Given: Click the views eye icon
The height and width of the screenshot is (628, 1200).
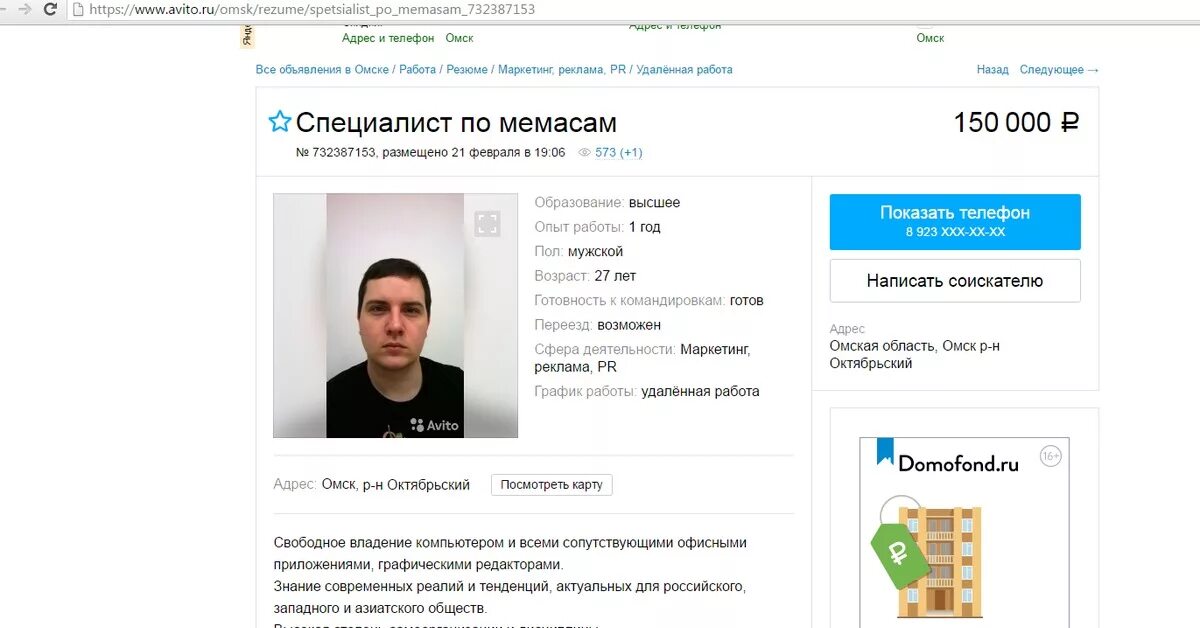Looking at the screenshot, I should 585,153.
